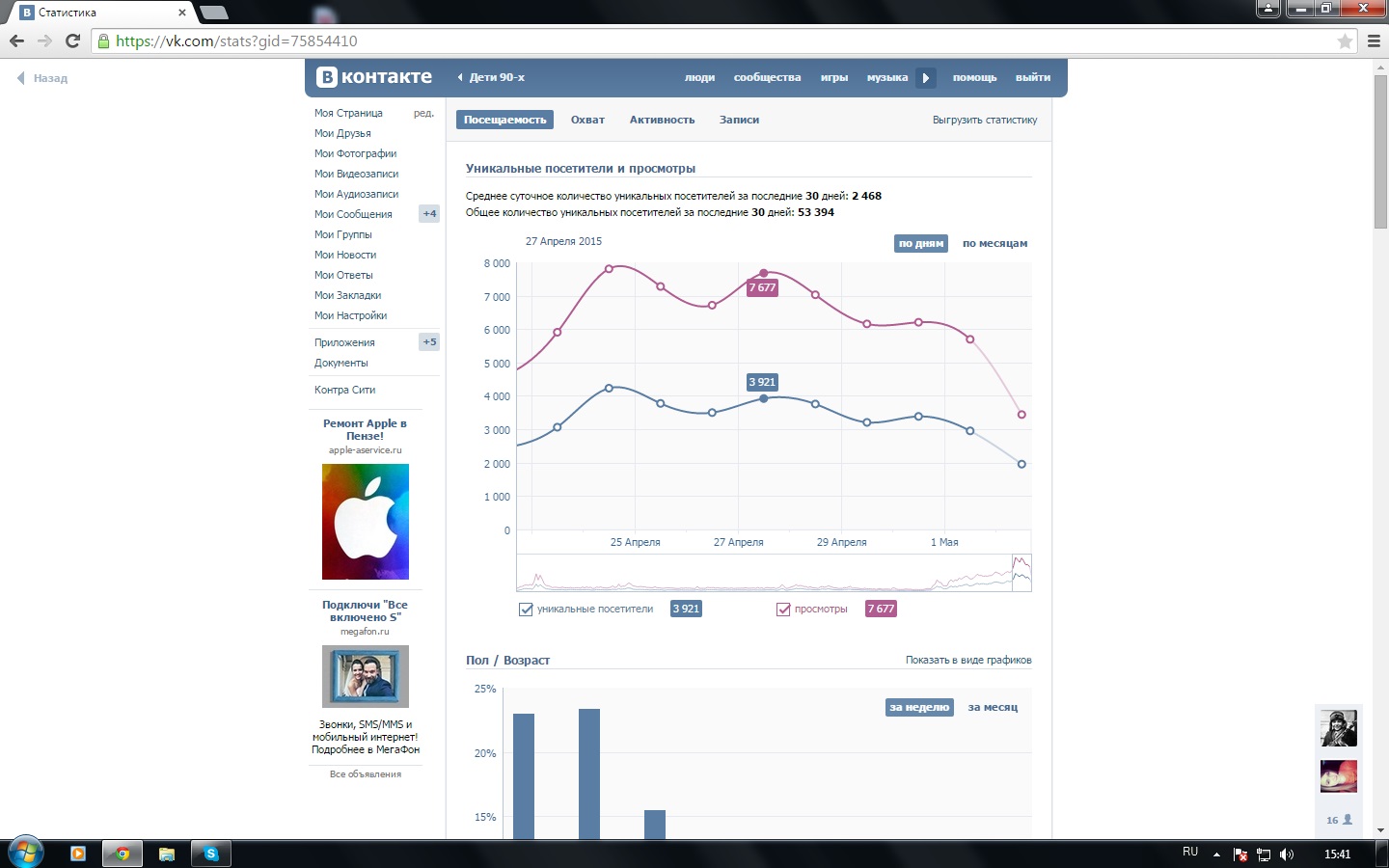Open Мои Новости in sidebar
Screen dimensions: 1389x868
(x=345, y=255)
